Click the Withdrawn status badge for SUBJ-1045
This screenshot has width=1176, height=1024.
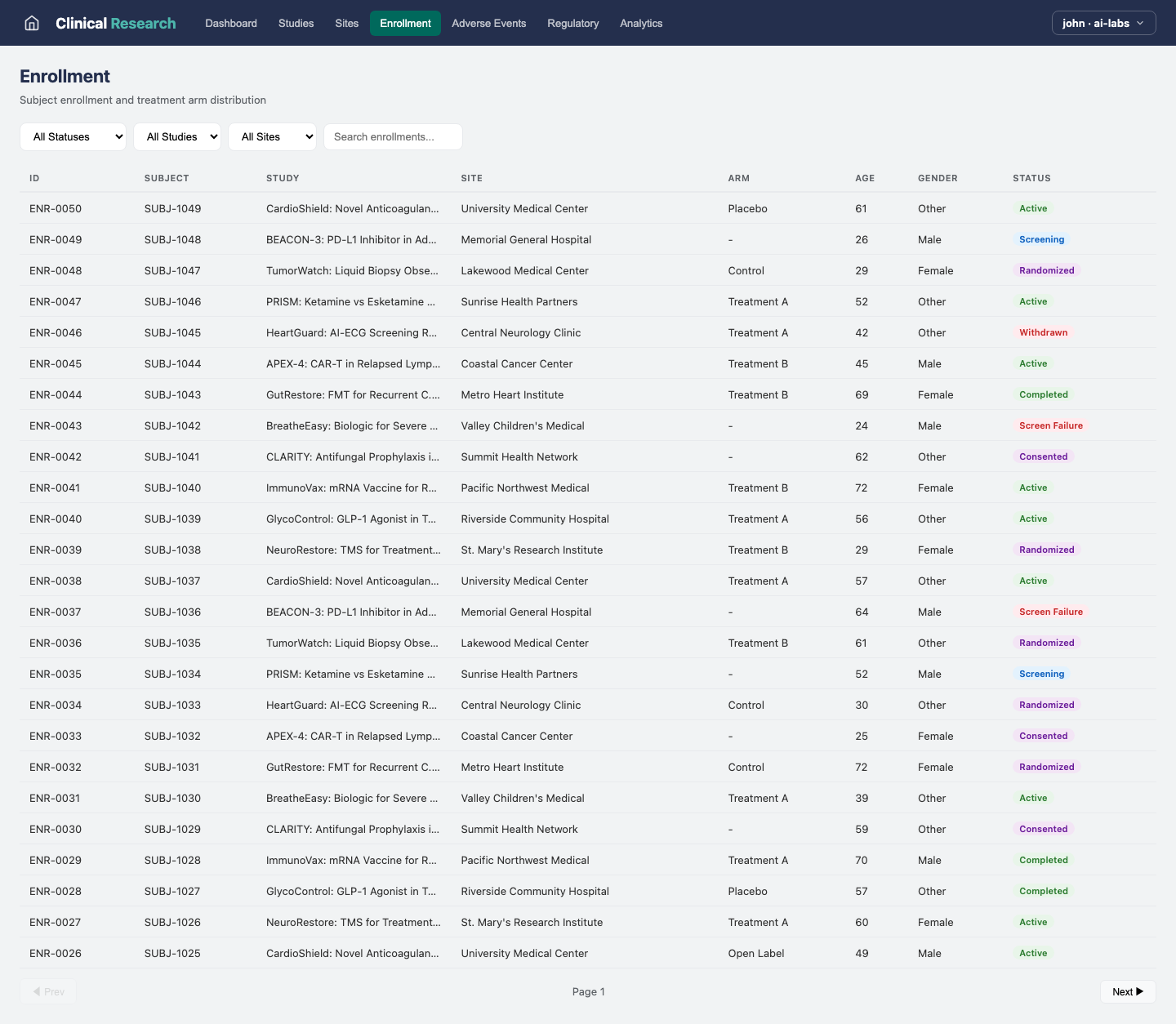[x=1043, y=332]
